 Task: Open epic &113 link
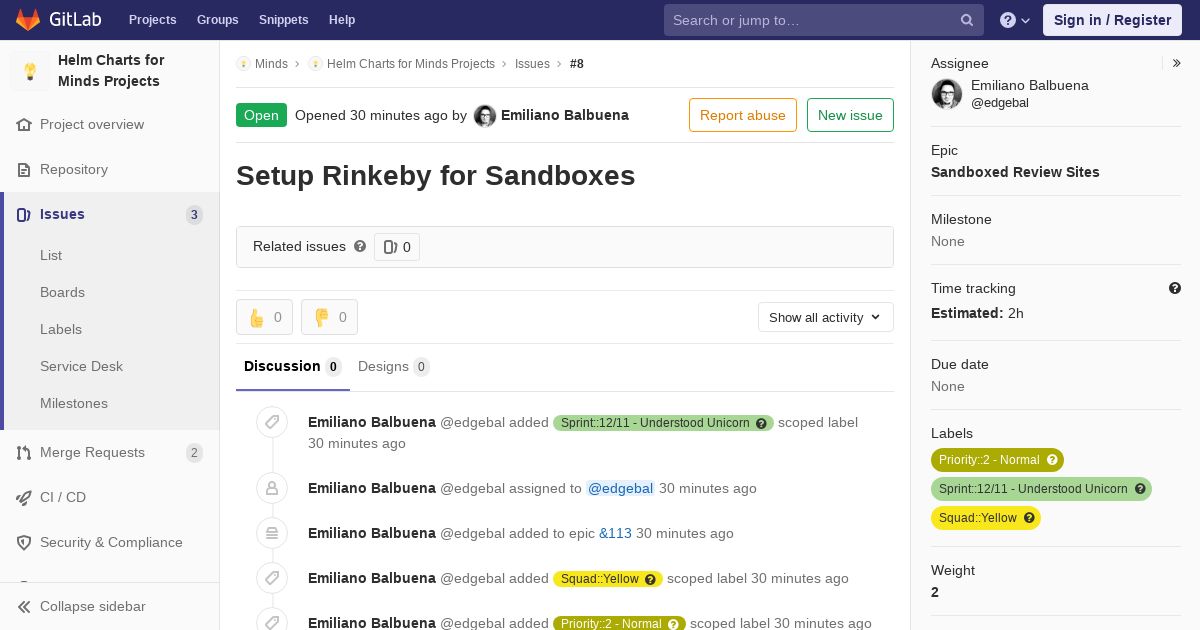(x=615, y=534)
